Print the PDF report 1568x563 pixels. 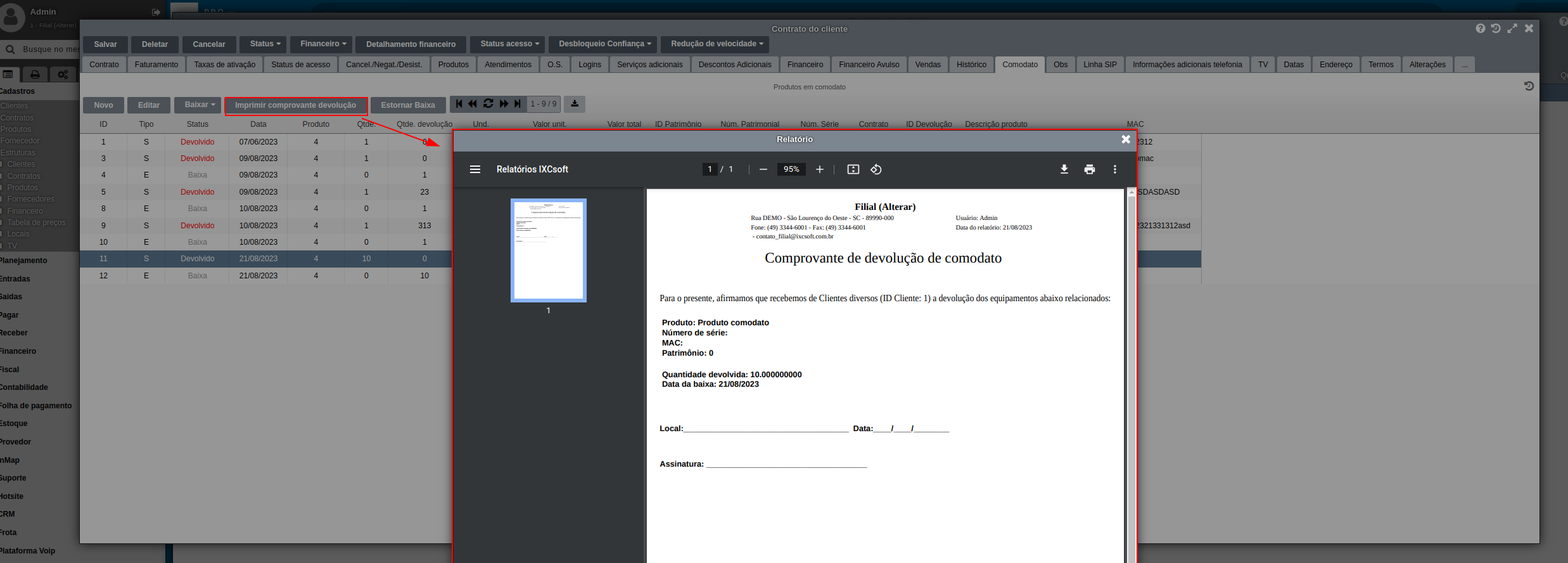coord(1090,169)
